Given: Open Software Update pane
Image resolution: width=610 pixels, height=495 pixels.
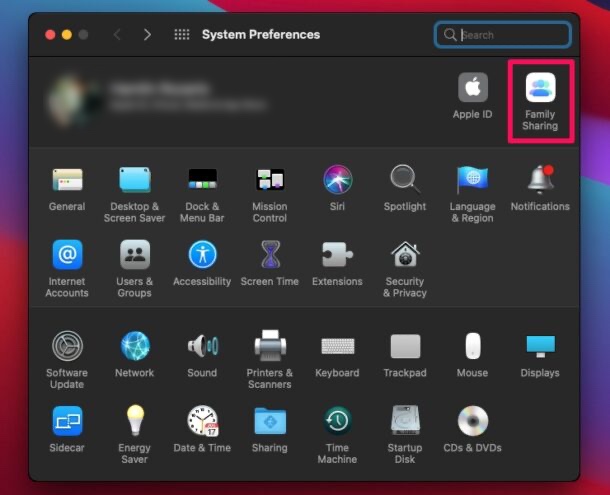Looking at the screenshot, I should [67, 347].
